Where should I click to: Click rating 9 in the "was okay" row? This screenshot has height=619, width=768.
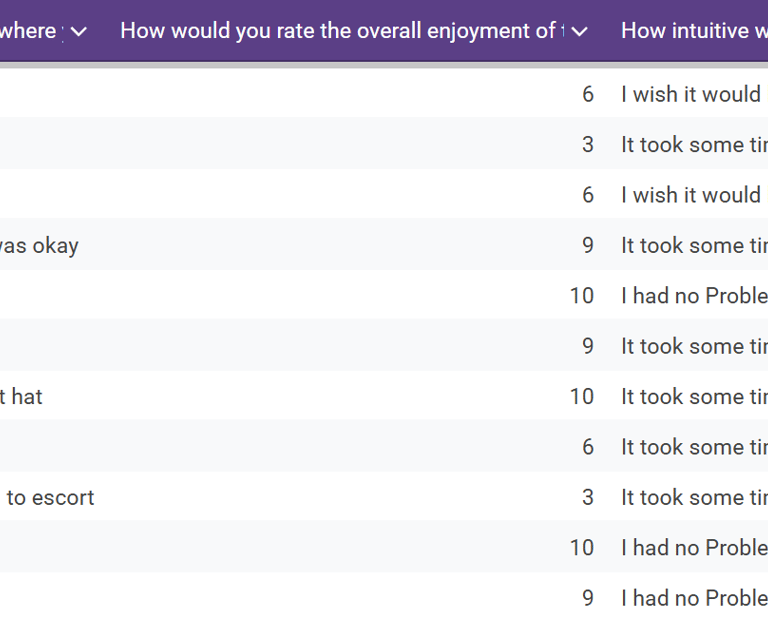587,245
